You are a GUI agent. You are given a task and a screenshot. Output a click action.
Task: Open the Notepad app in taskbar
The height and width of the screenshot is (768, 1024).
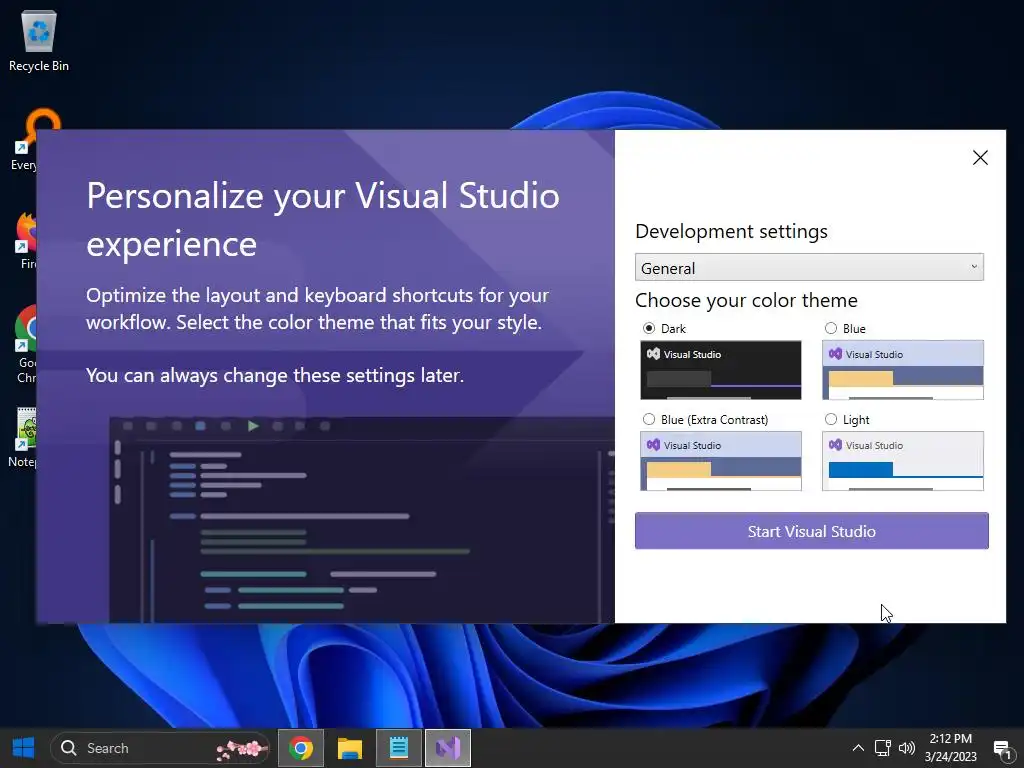399,748
